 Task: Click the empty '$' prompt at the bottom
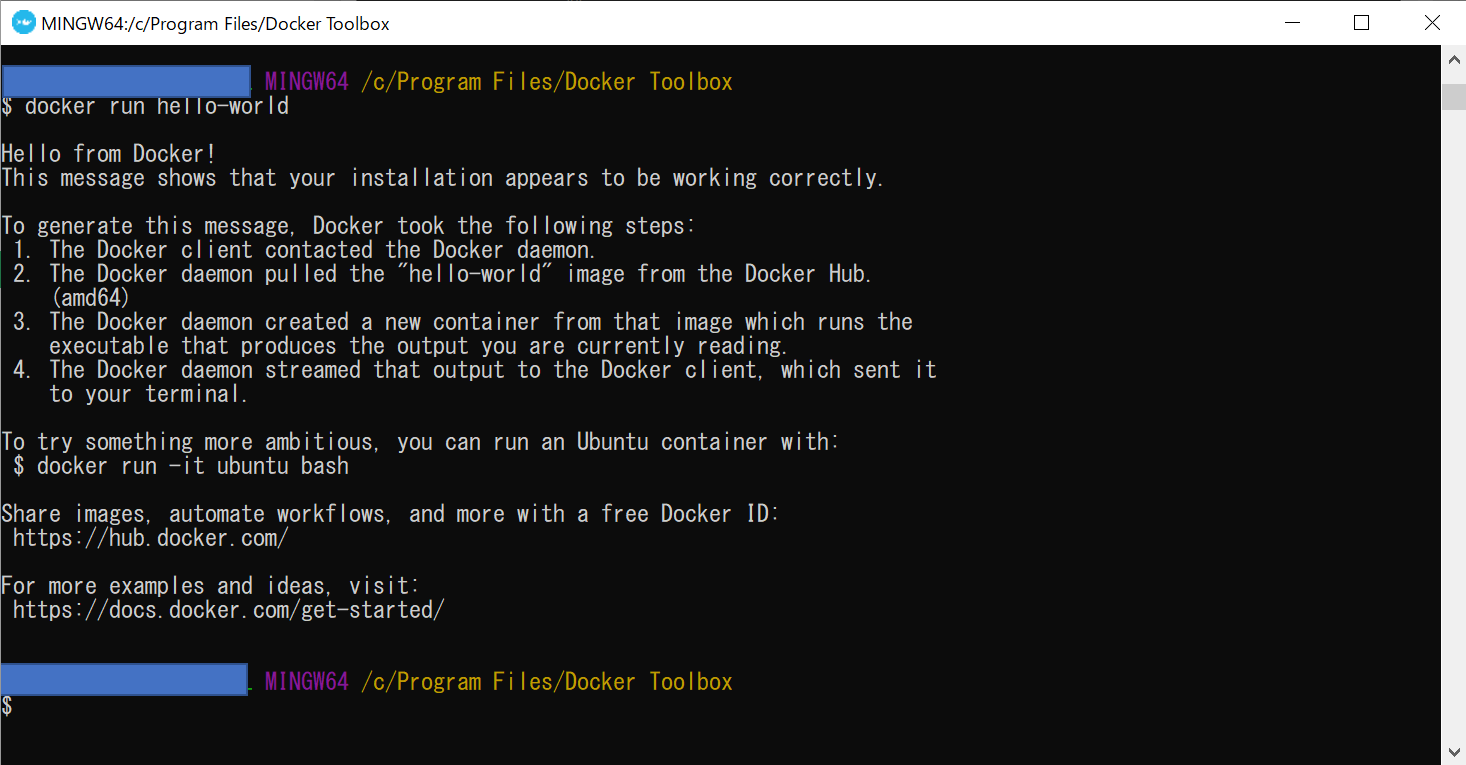(7, 706)
